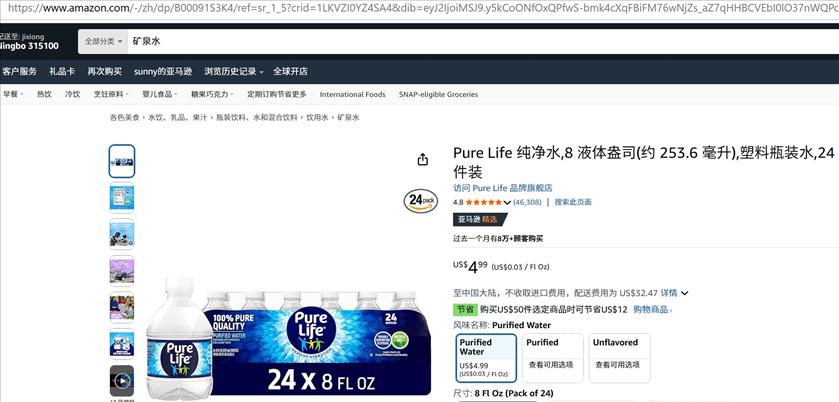Click the search field containing 矿泉水
This screenshot has height=402, width=839.
[x=482, y=41]
